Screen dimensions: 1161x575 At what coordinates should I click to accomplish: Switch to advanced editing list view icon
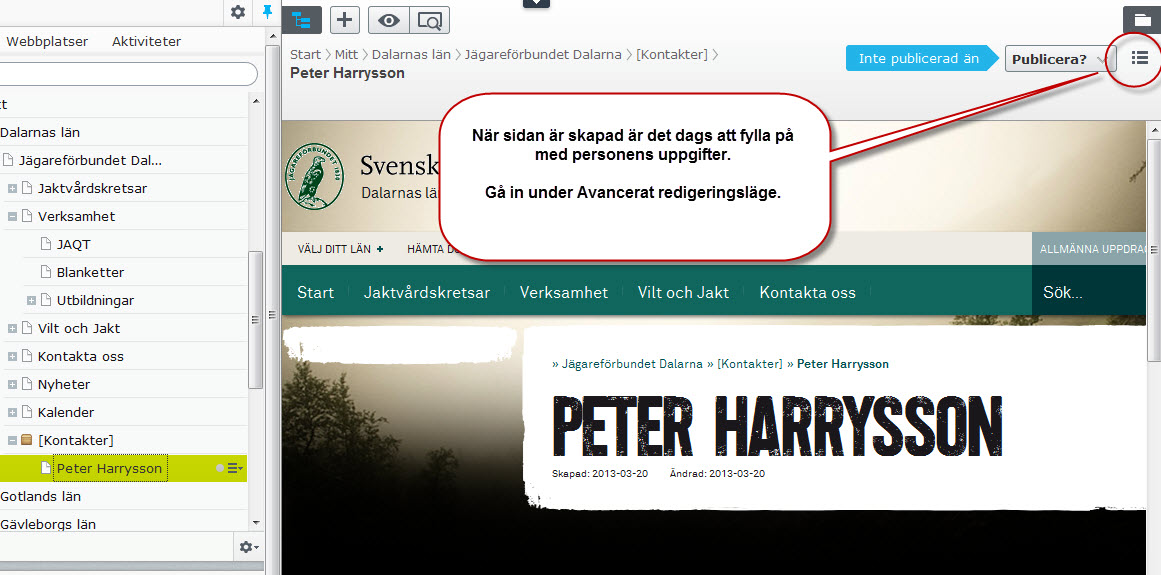(x=1140, y=58)
